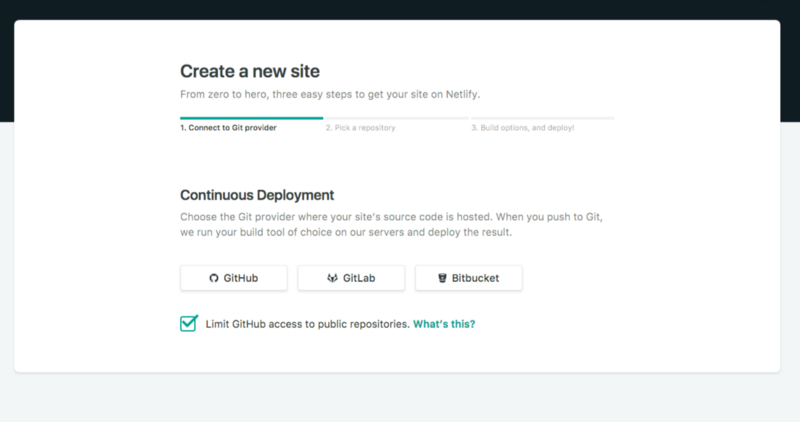The width and height of the screenshot is (800, 422).
Task: Click the grey progress bar above step 3
Action: [x=543, y=118]
